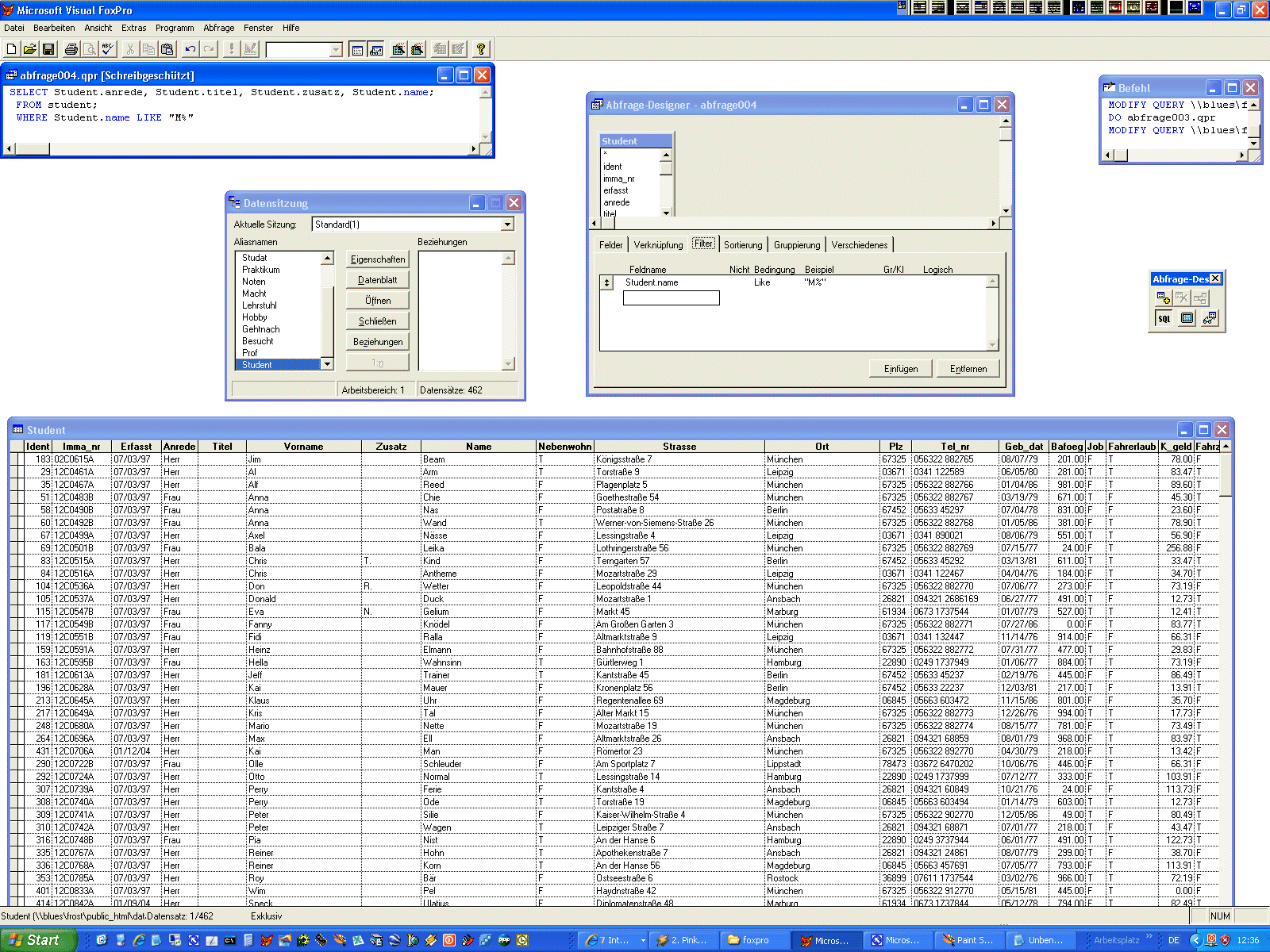
Task: Click the Save diskette toolbar icon
Action: [48, 49]
